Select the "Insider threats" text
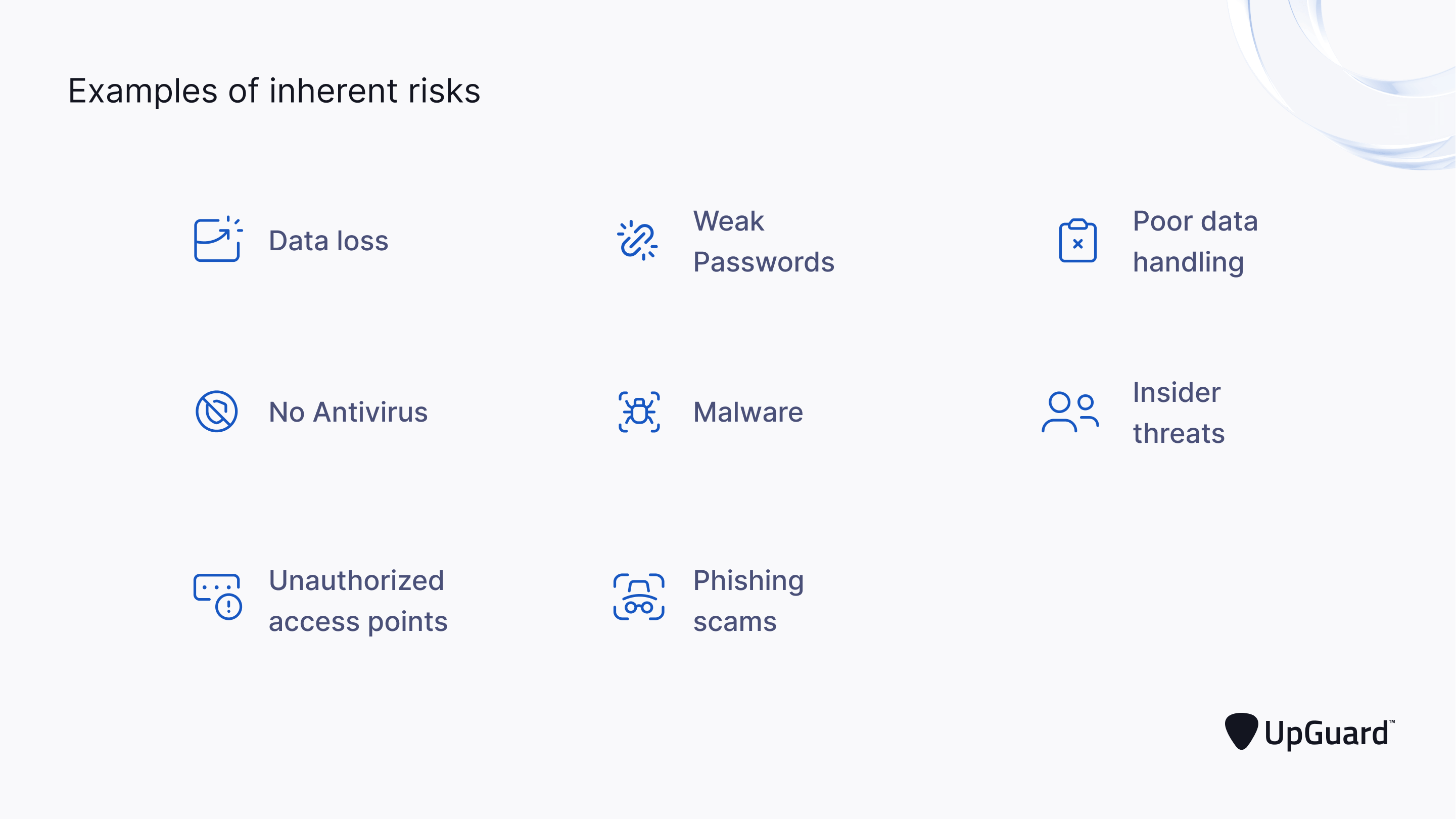The height and width of the screenshot is (819, 1456). 1179,413
